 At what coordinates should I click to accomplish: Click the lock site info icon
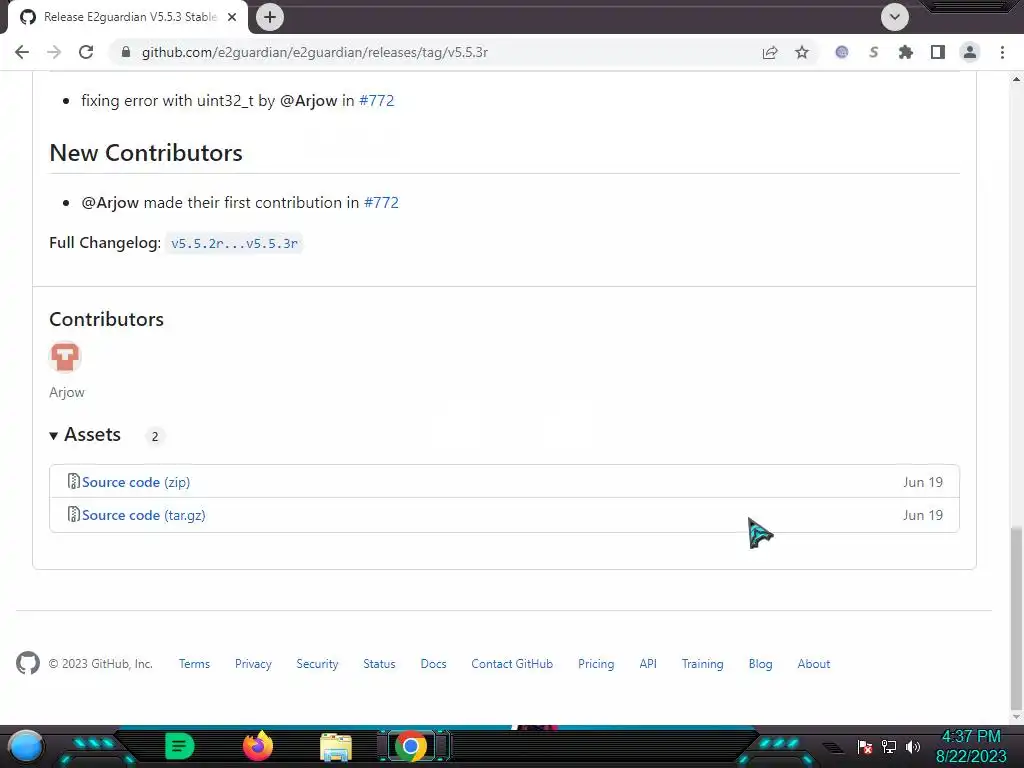pyautogui.click(x=126, y=52)
